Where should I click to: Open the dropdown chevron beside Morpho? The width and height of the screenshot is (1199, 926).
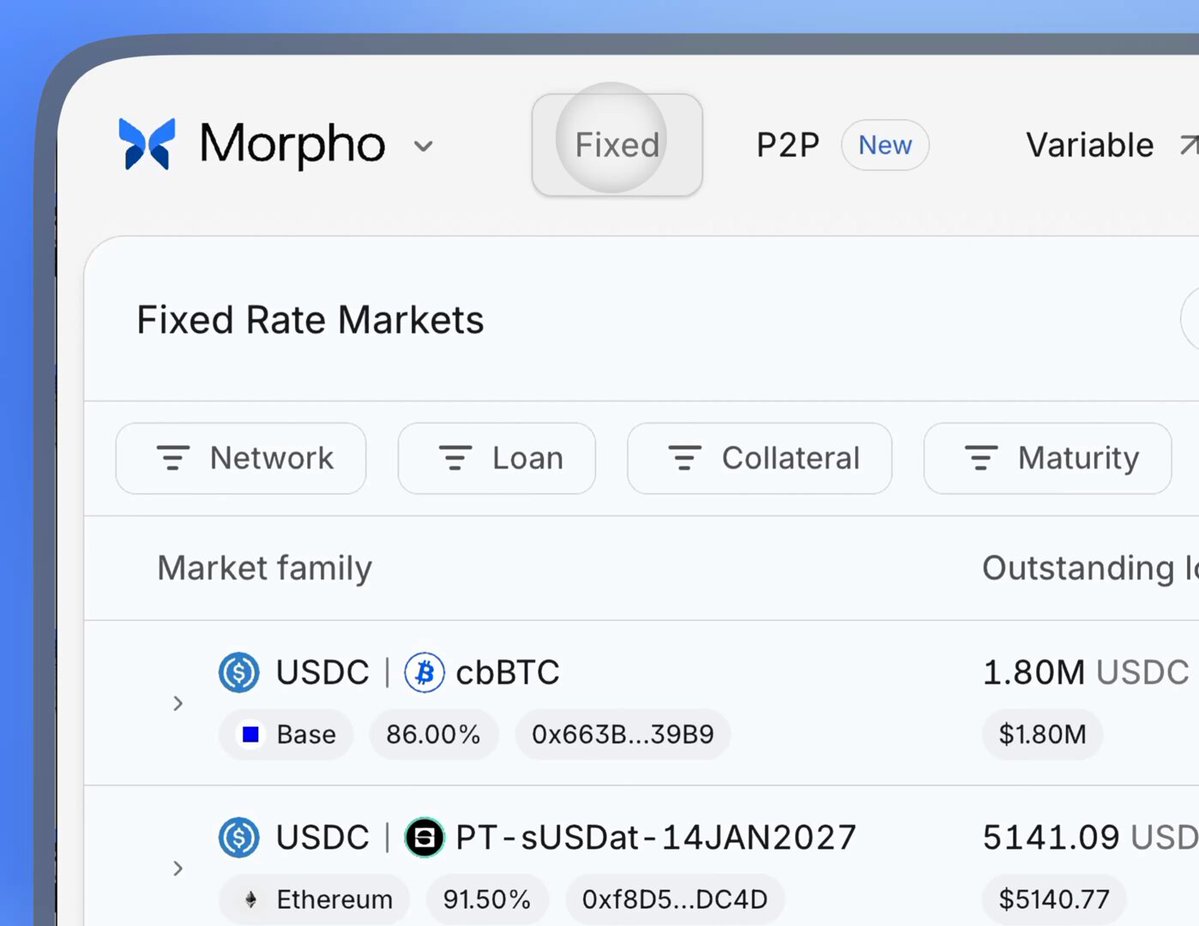click(423, 145)
